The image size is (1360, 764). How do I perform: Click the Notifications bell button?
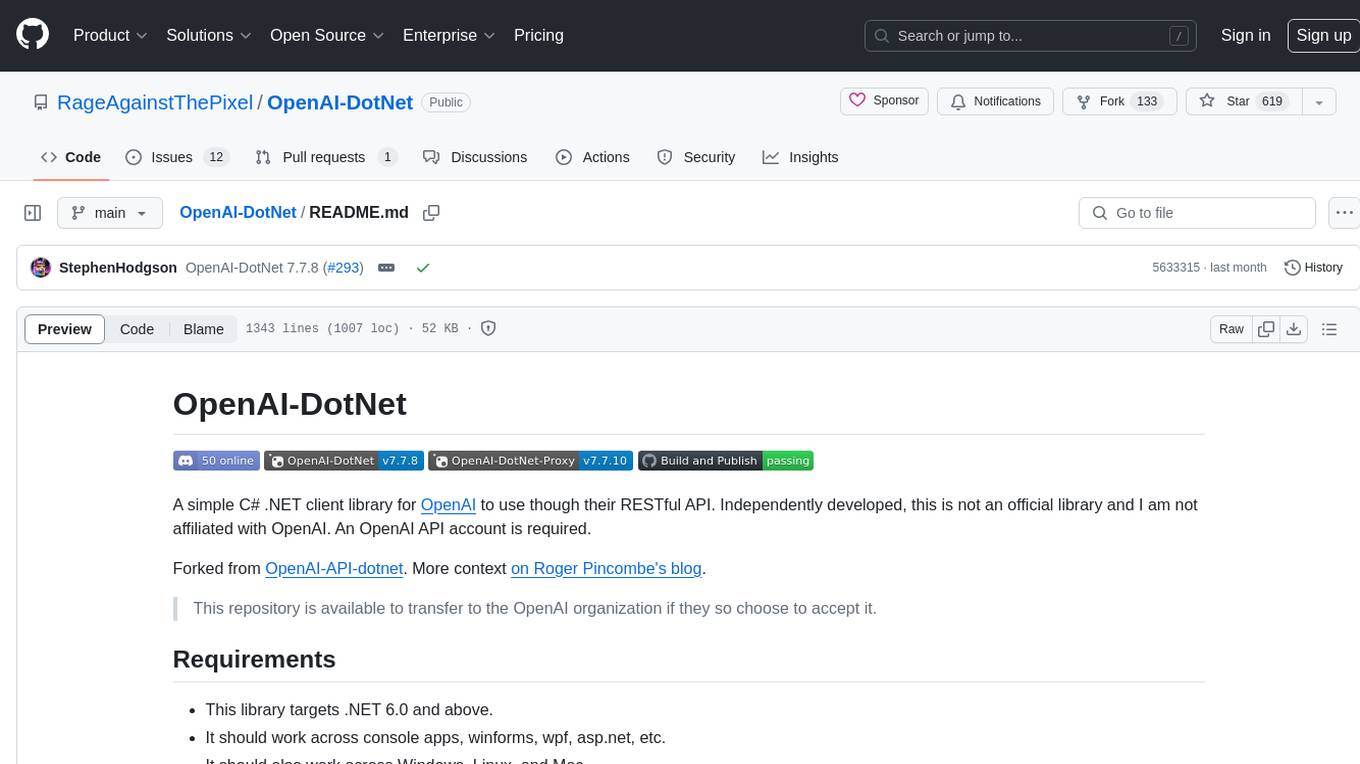coord(995,101)
